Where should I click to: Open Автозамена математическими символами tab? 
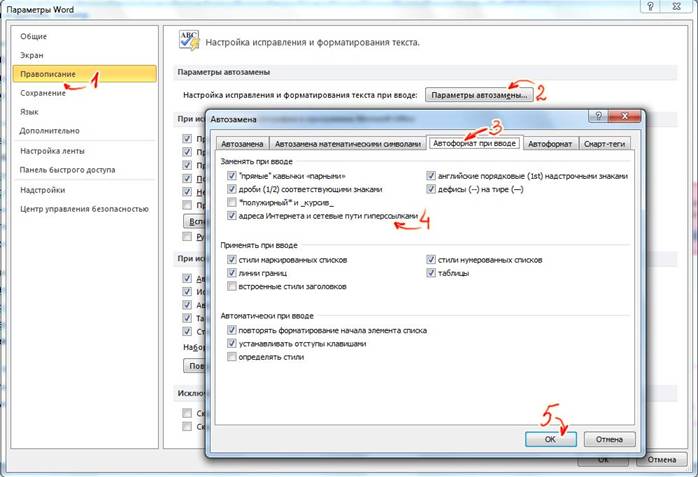click(348, 144)
